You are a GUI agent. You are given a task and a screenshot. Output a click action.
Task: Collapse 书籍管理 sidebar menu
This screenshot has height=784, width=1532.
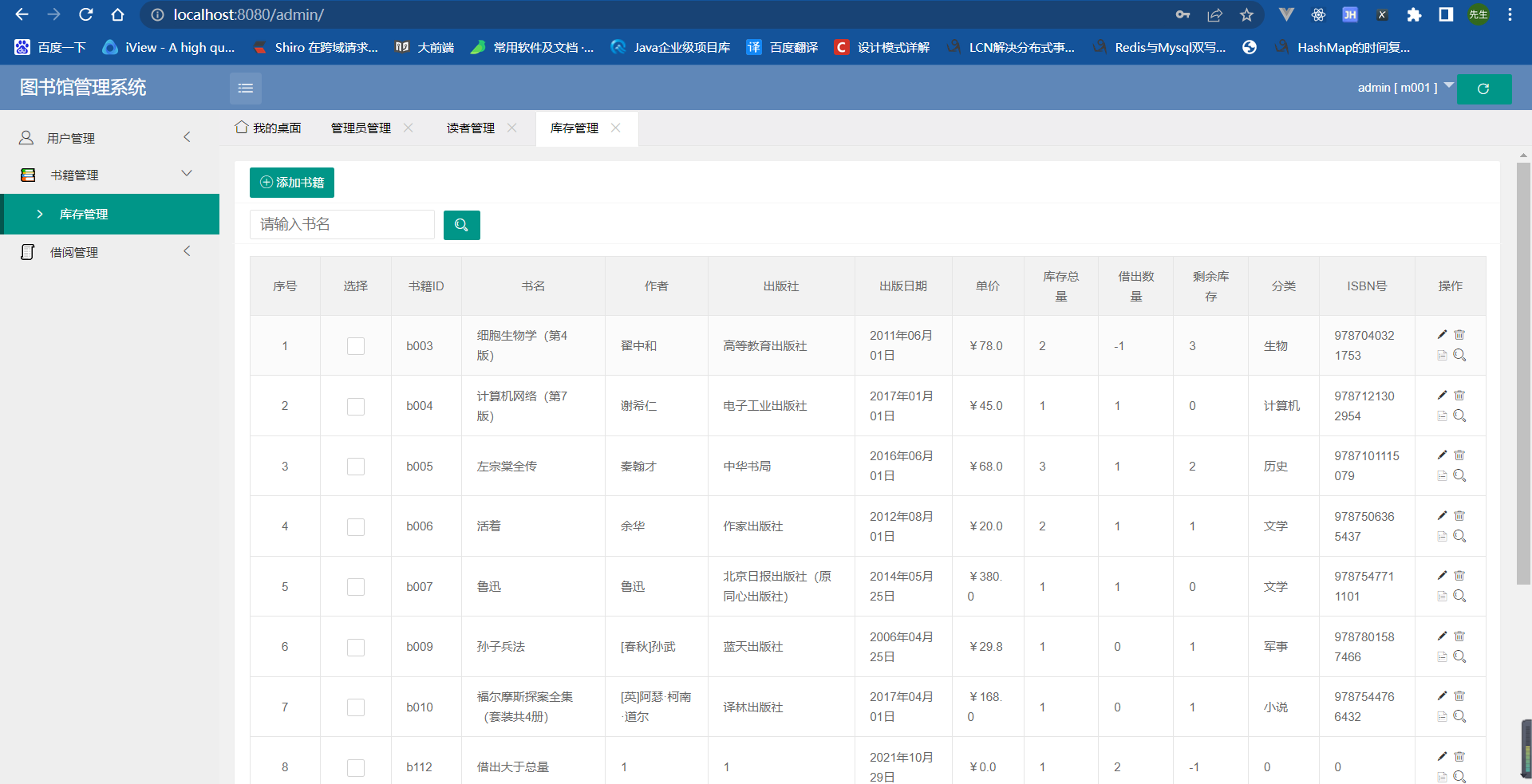(x=109, y=175)
